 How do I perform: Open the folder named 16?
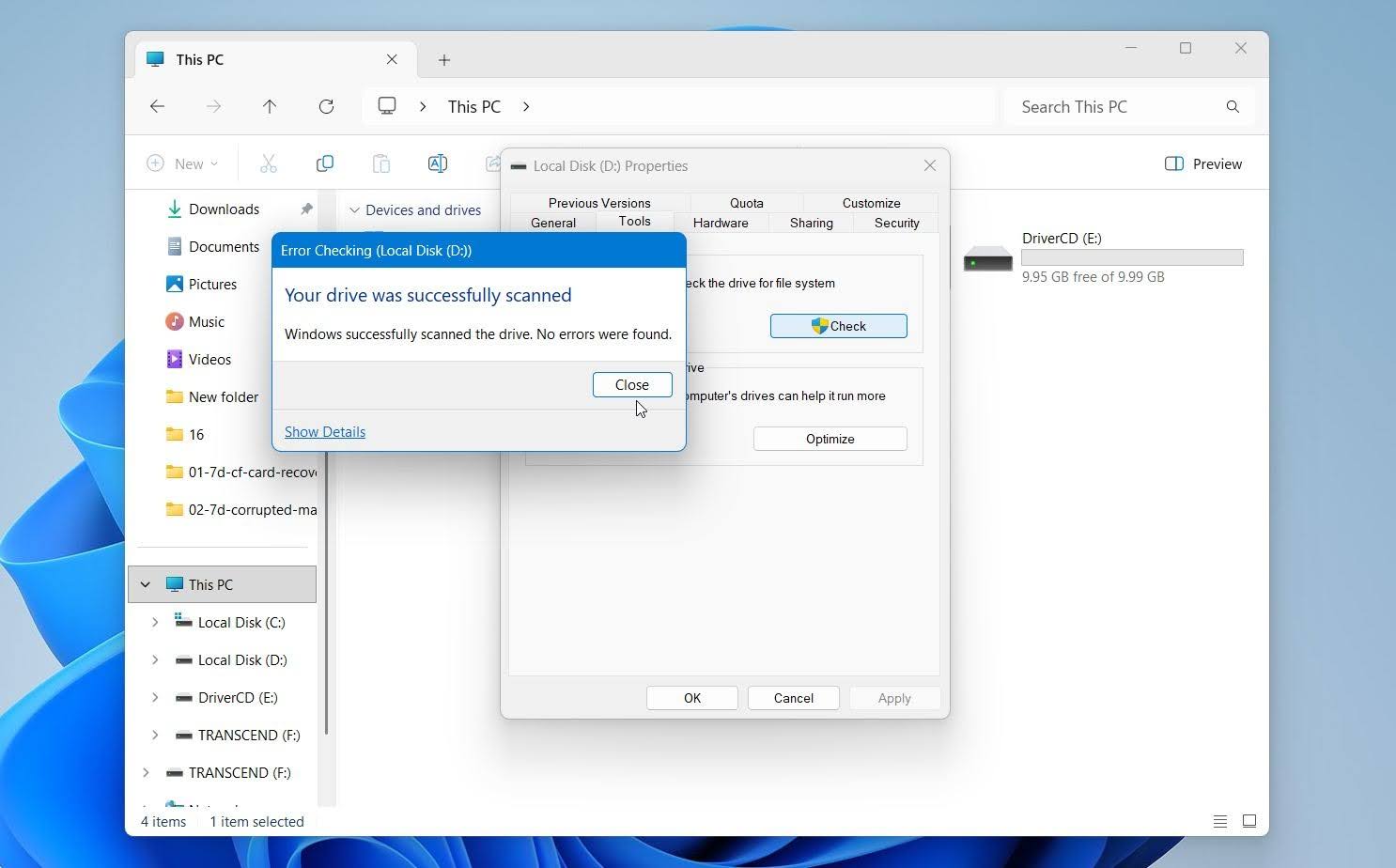click(x=196, y=435)
